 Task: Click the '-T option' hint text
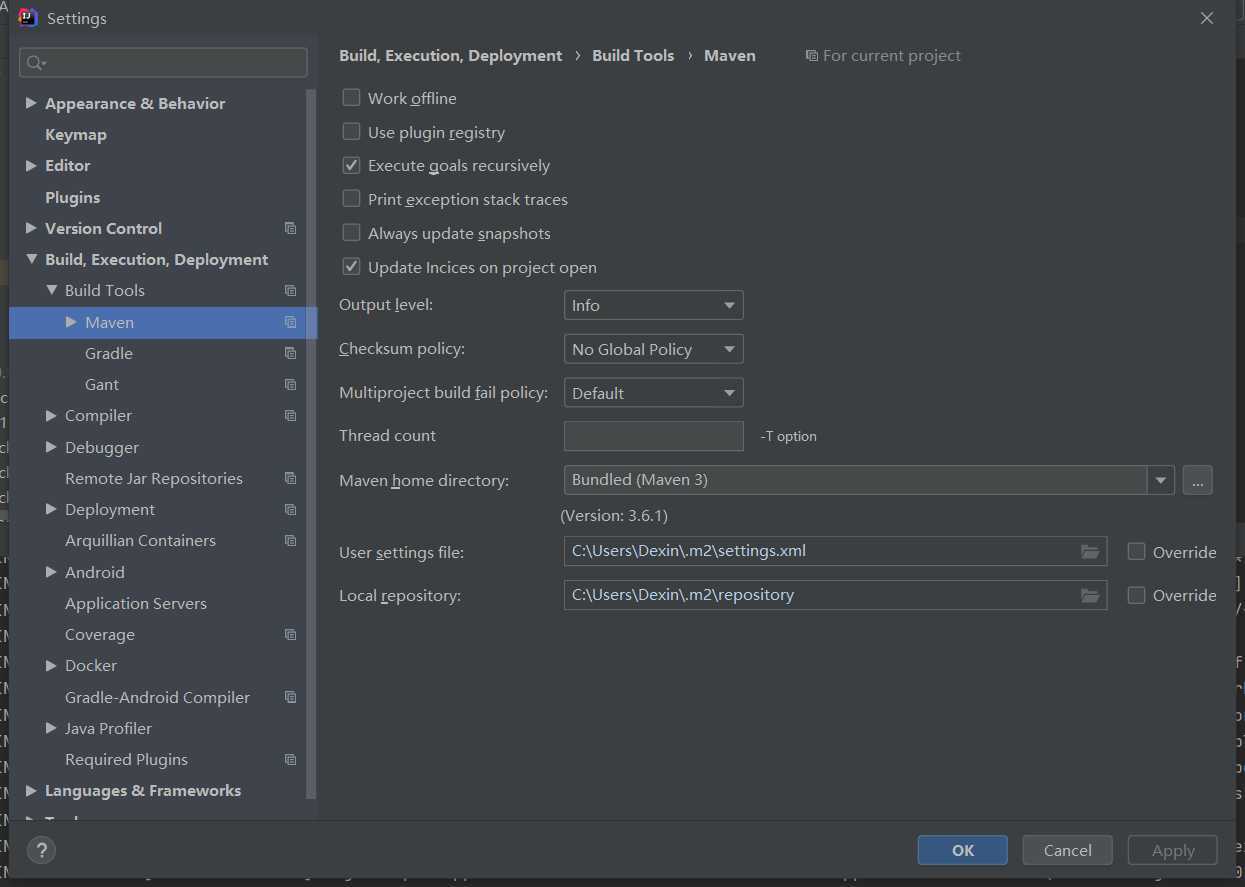tap(788, 436)
